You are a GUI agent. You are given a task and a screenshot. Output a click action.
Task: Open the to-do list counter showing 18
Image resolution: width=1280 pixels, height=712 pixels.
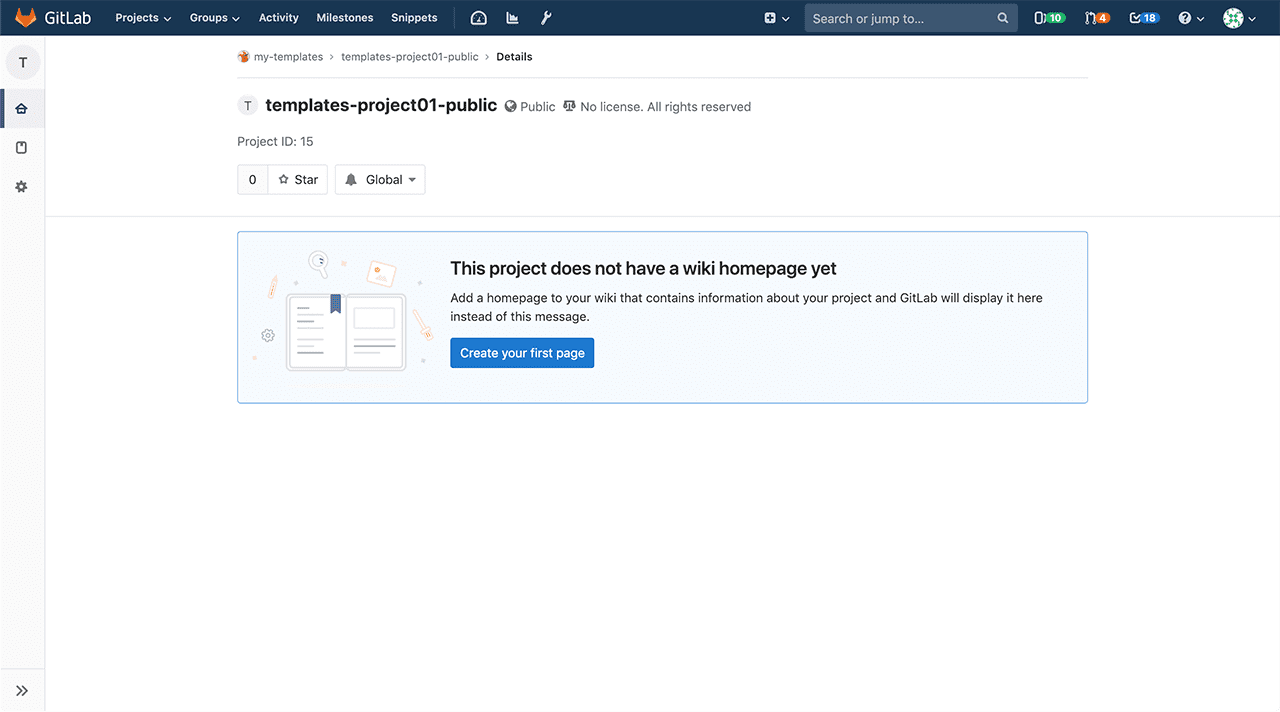click(x=1143, y=17)
